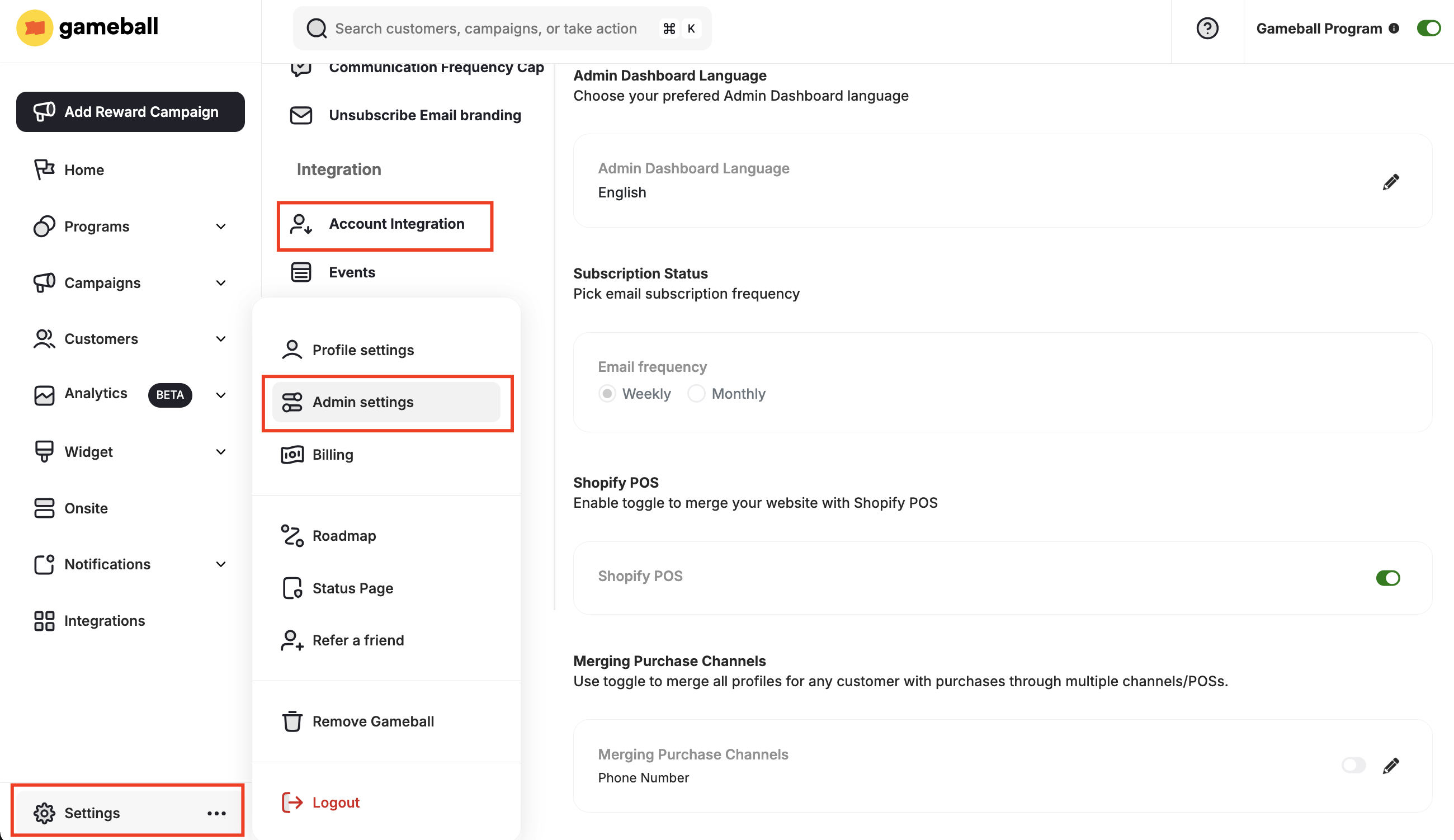Select the Refer a friend icon
This screenshot has width=1454, height=840.
[x=292, y=640]
